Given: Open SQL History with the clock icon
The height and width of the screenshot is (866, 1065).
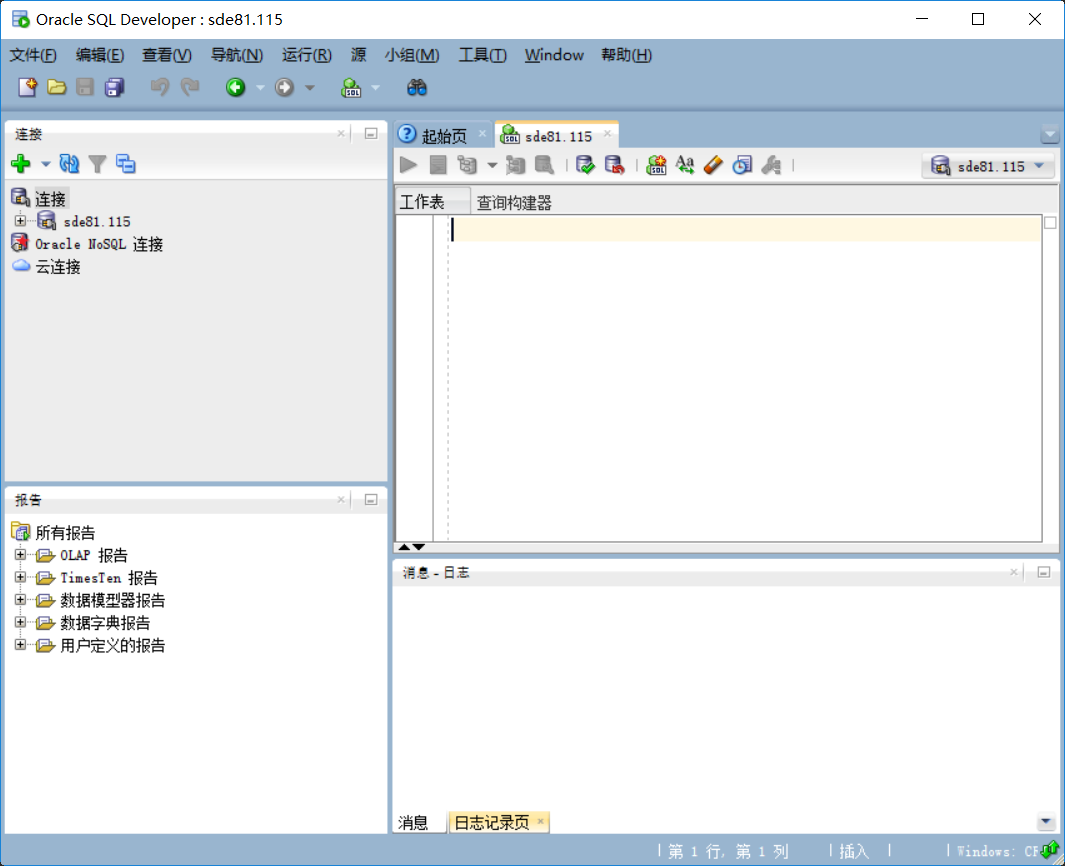Looking at the screenshot, I should pos(742,165).
